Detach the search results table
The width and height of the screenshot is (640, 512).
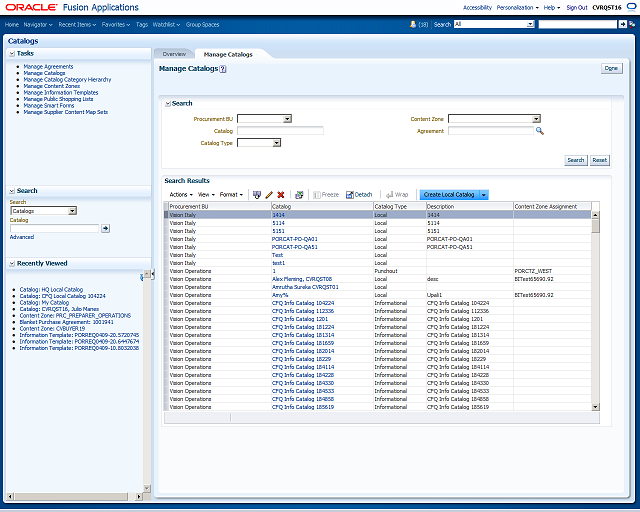tap(359, 195)
